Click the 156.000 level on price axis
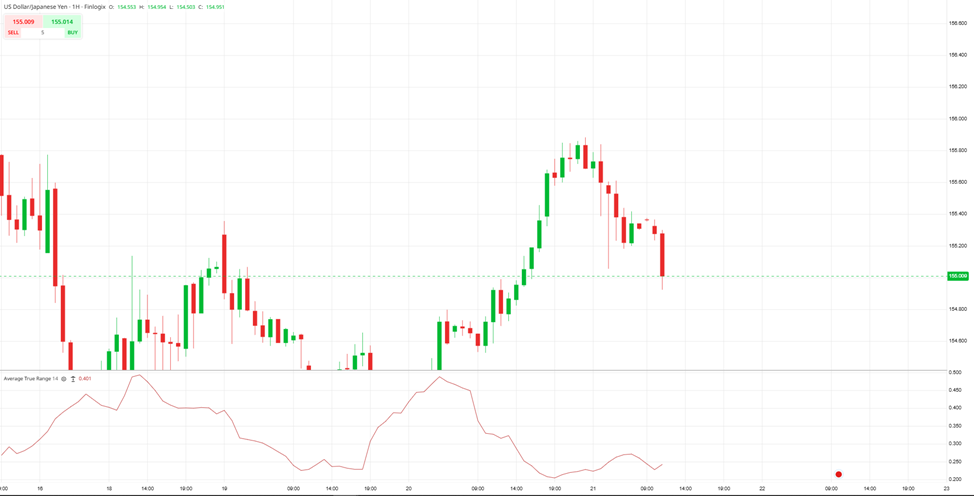Screen dimensions: 974x496 pos(957,118)
